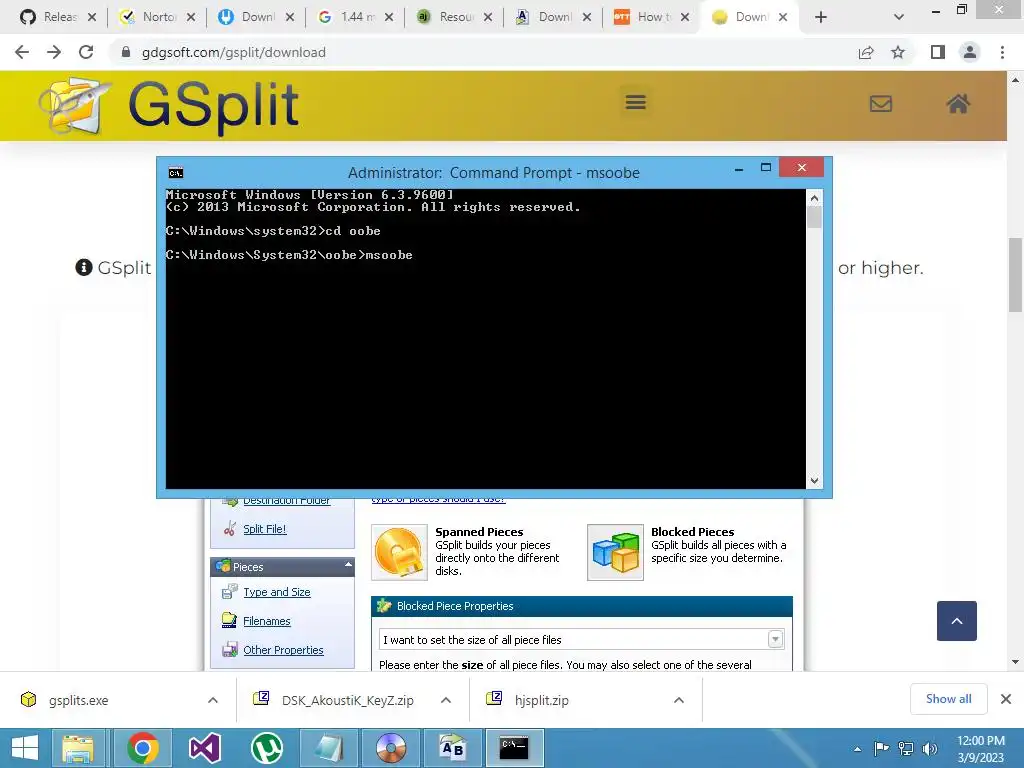Open Visual Studio from taskbar
1024x768 pixels.
click(x=205, y=748)
